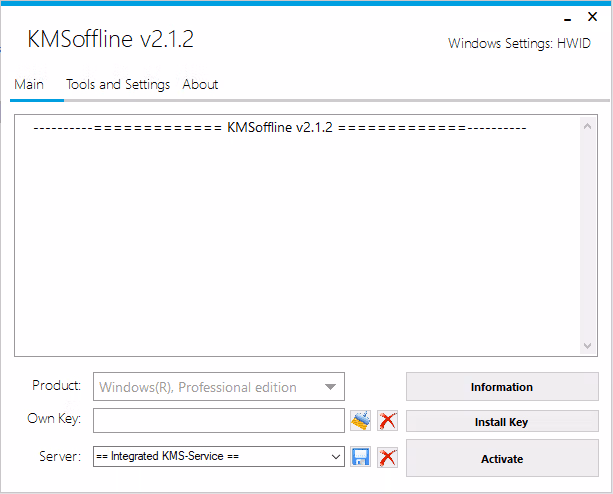Minimize the KMSoffline window
This screenshot has height=494, width=613.
[x=568, y=18]
